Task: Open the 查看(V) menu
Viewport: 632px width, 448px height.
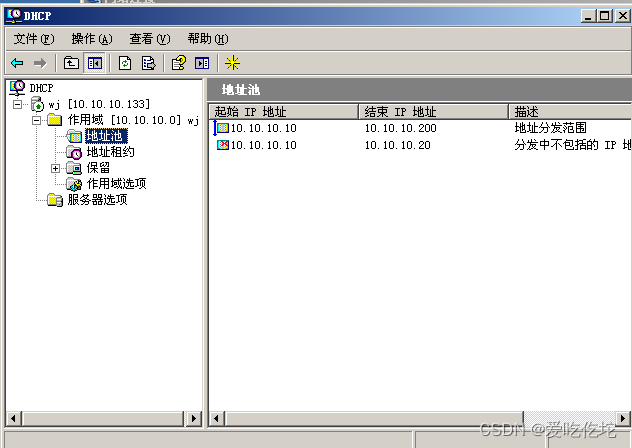Action: click(x=150, y=39)
